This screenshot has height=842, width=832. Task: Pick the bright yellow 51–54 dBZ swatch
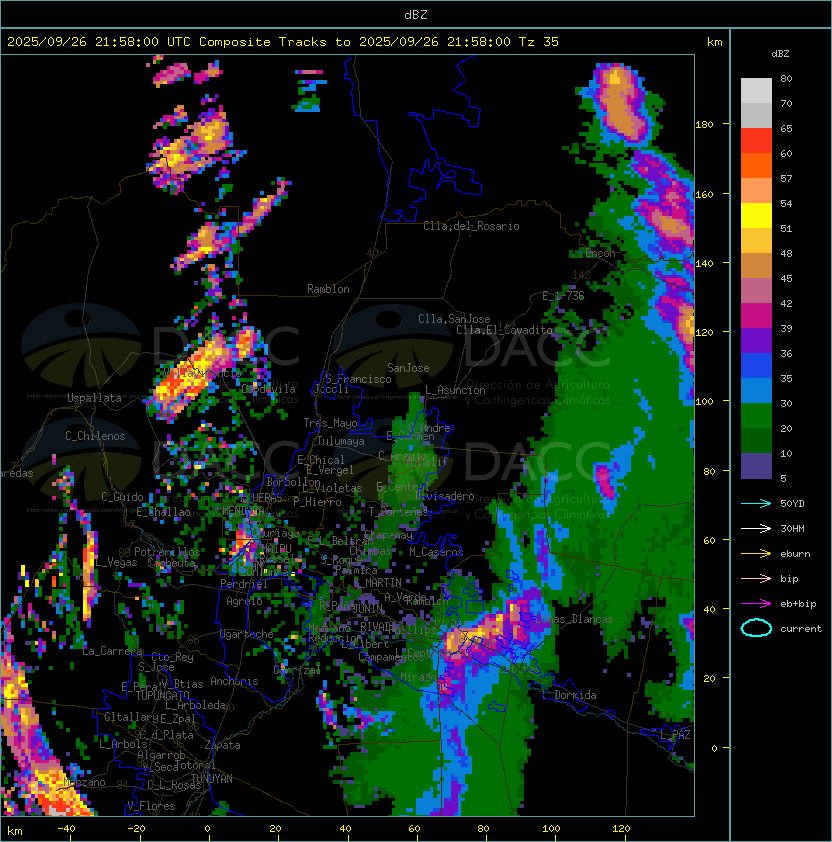tap(756, 216)
